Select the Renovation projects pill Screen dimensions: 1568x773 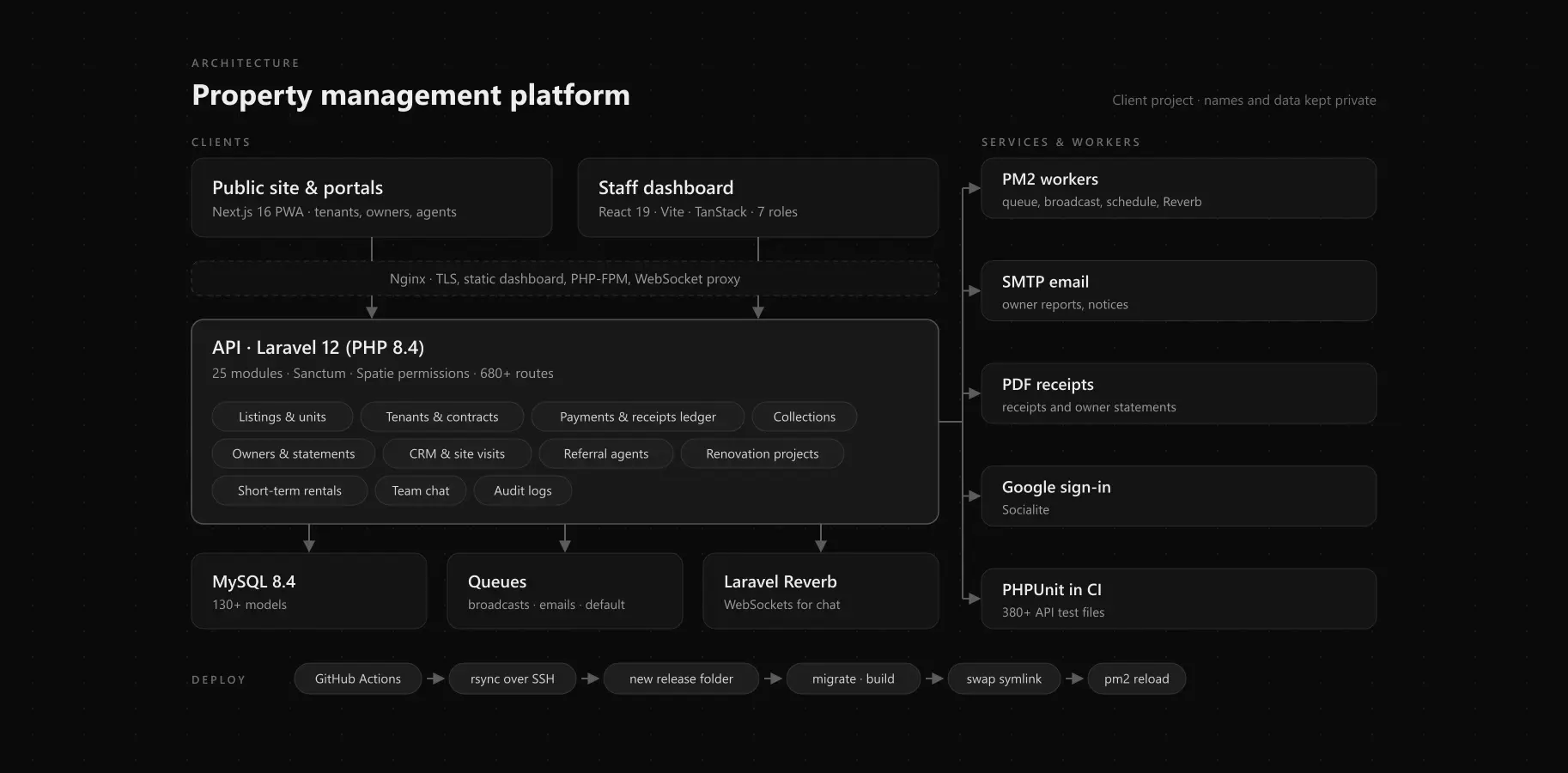pos(762,453)
